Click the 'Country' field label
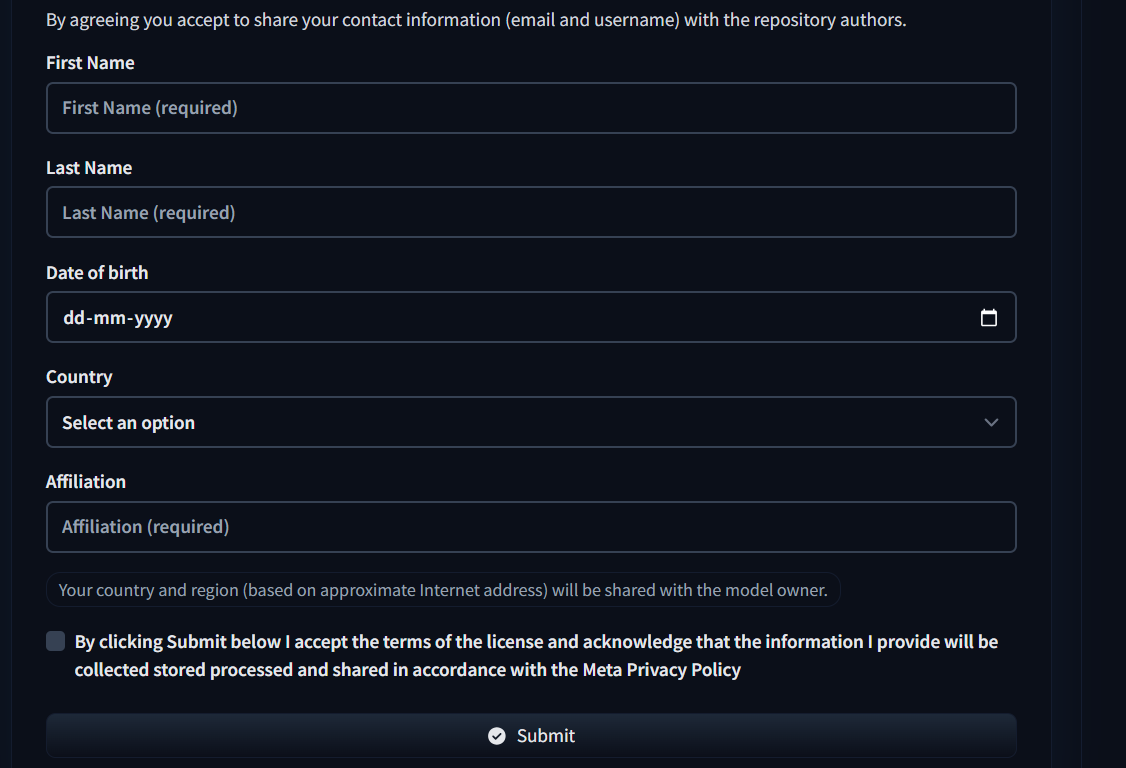1126x768 pixels. (79, 377)
